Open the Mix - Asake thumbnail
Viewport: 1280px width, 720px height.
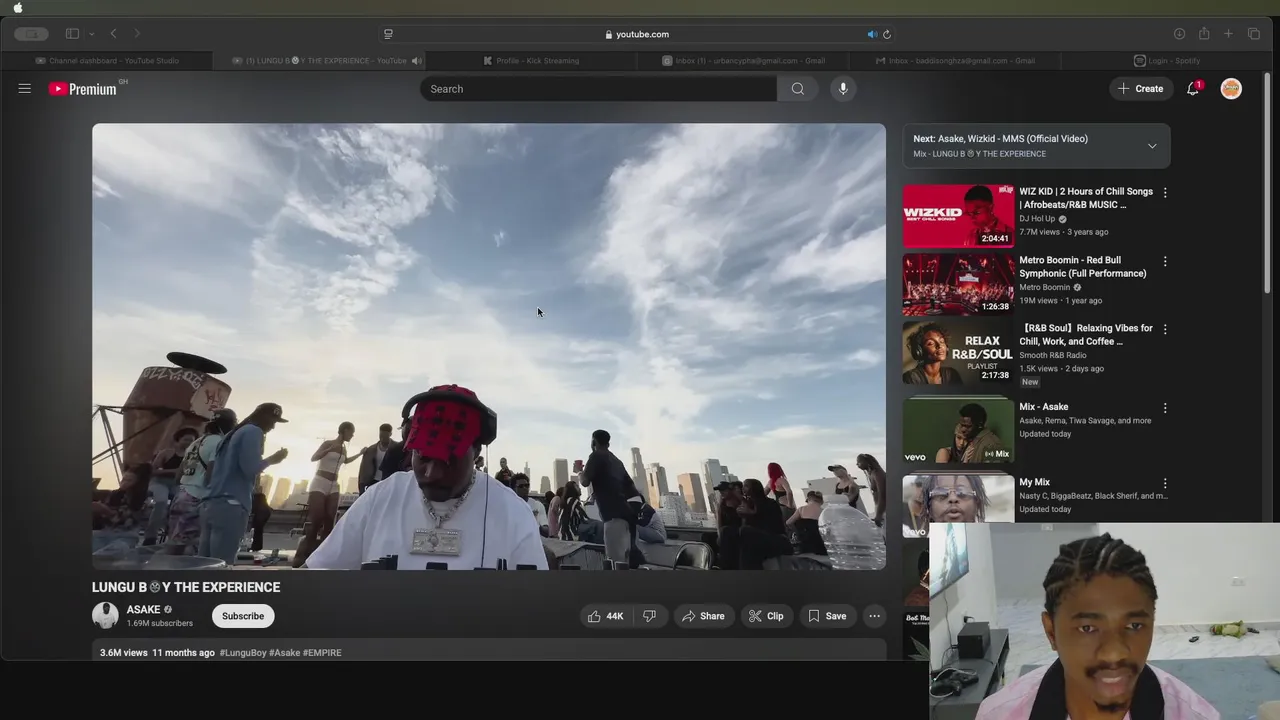click(x=958, y=431)
